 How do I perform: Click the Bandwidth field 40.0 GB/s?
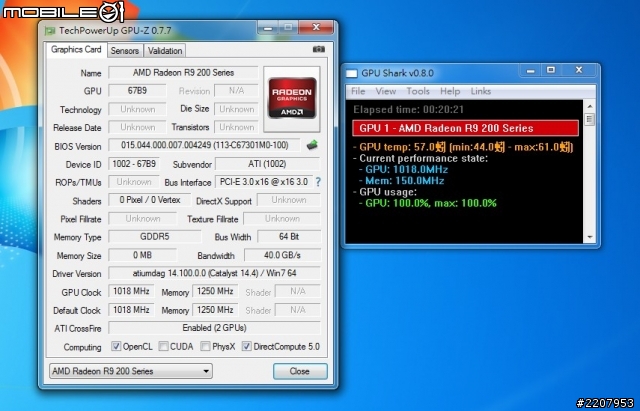[282, 255]
